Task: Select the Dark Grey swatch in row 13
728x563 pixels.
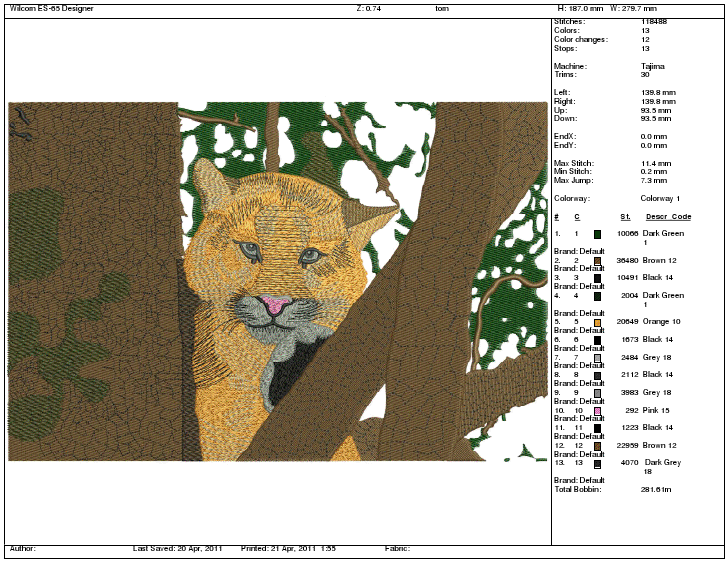Action: point(597,464)
